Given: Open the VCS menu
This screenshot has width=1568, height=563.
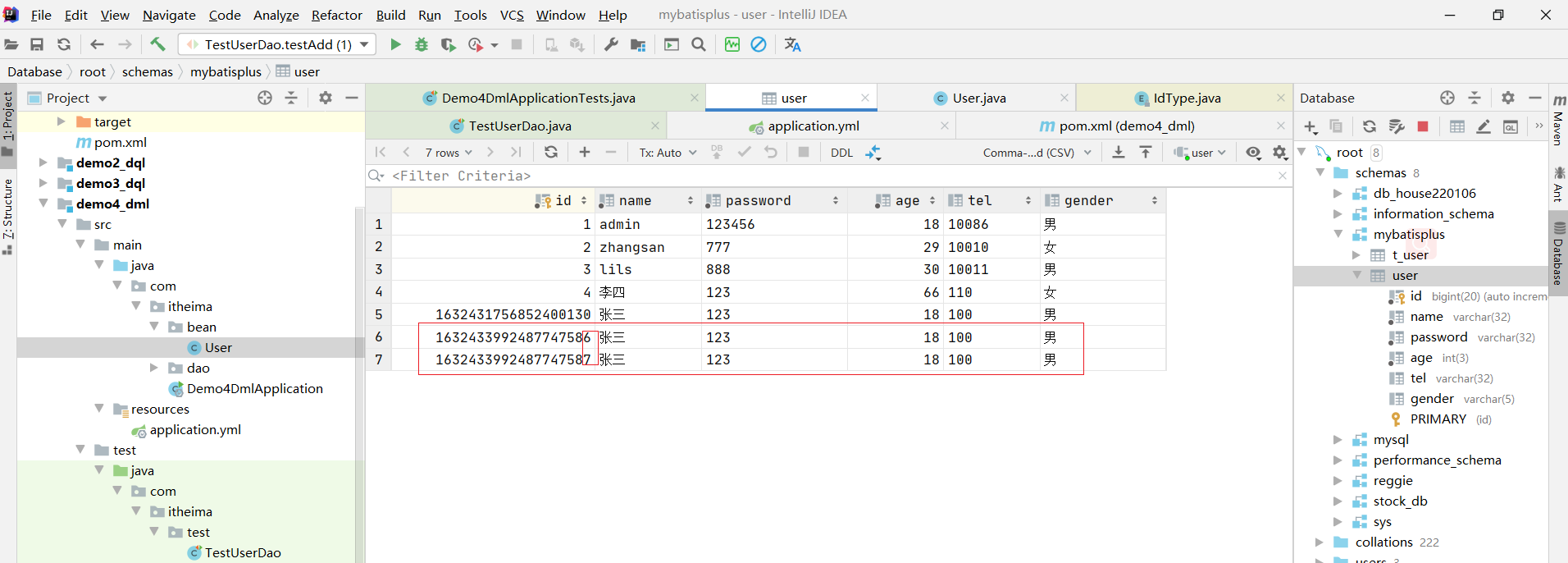Looking at the screenshot, I should (512, 15).
